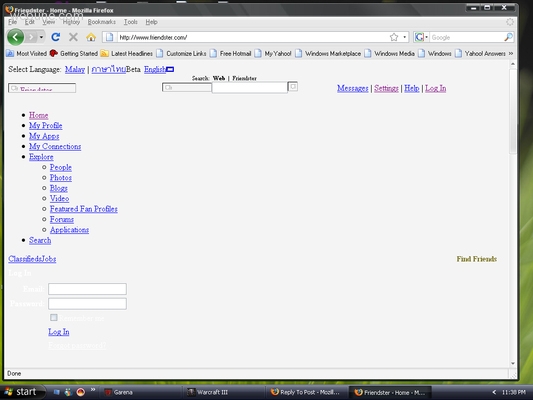The height and width of the screenshot is (400, 533).
Task: Open the Firefox home page icon
Action: click(91, 37)
